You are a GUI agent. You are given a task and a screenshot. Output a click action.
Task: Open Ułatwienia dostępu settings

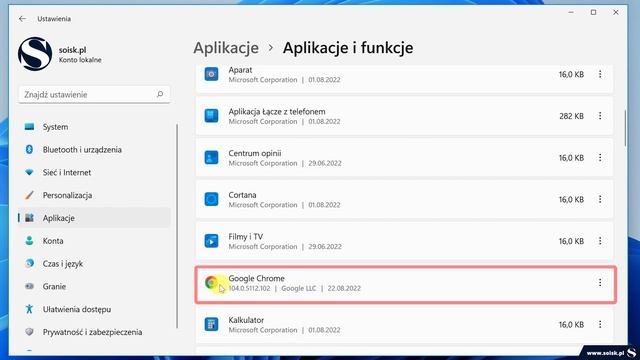pos(94,309)
